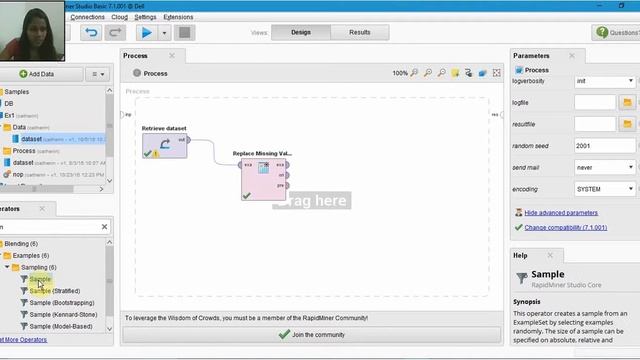Image resolution: width=640 pixels, height=360 pixels.
Task: Select the Samples repository folder
Action: tap(17, 92)
